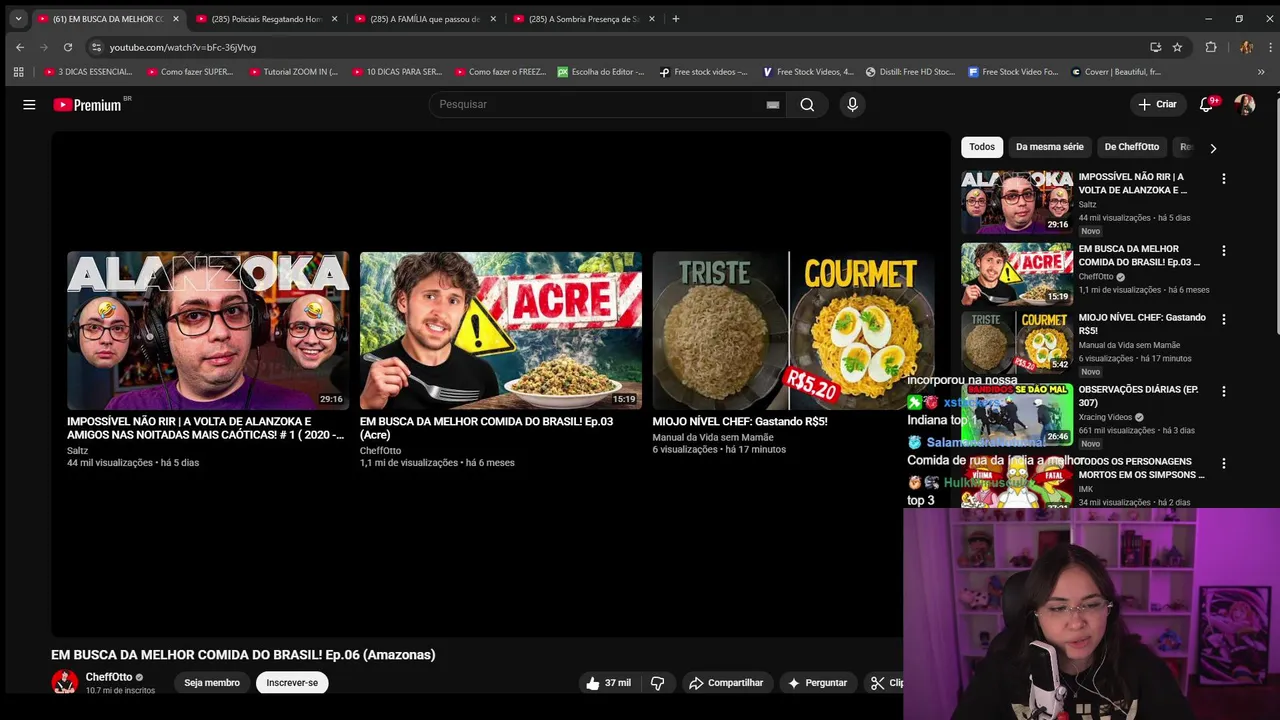Close the Policiais Resgatando tab
This screenshot has width=1280, height=720.
(334, 19)
